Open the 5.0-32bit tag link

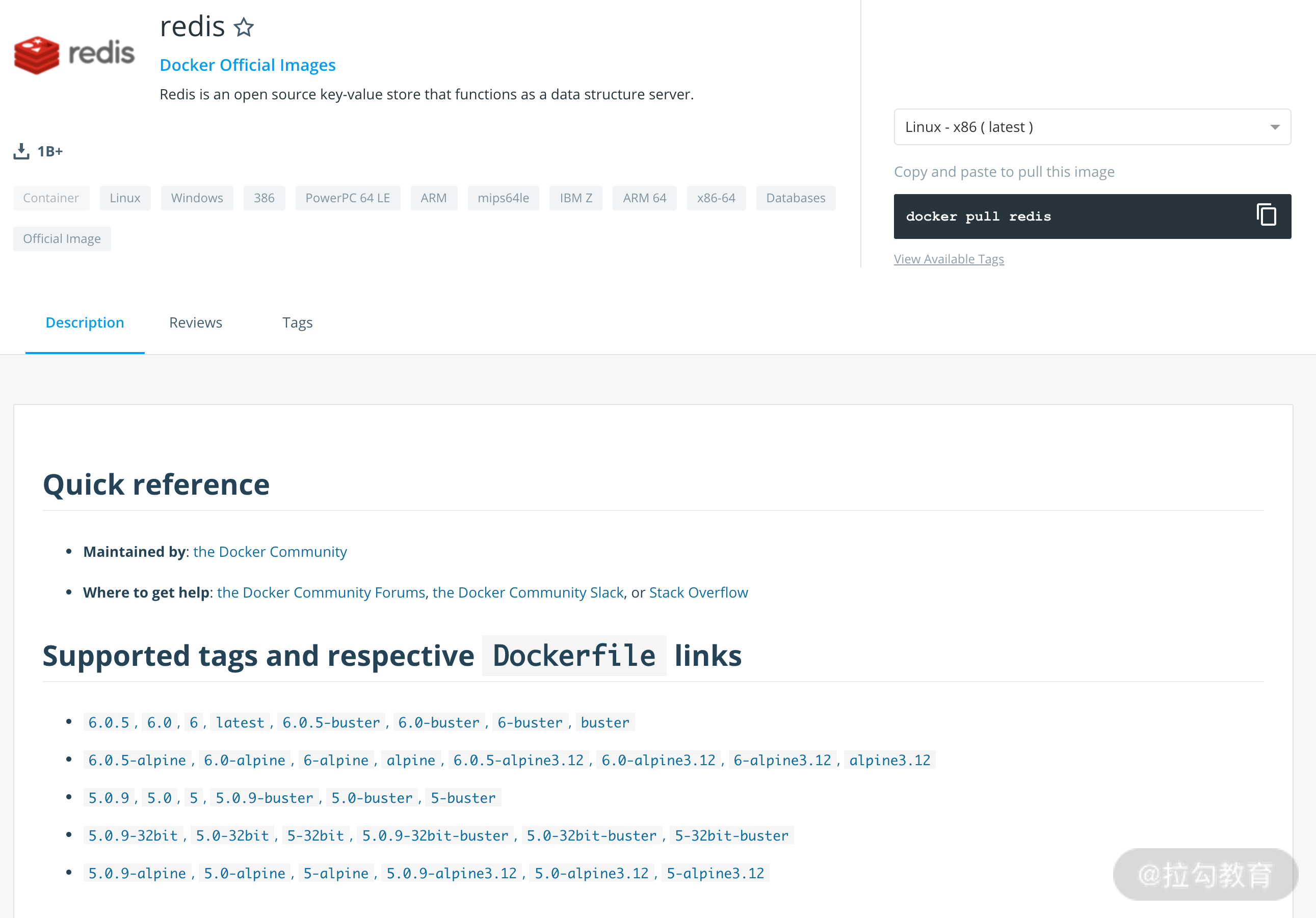point(232,835)
